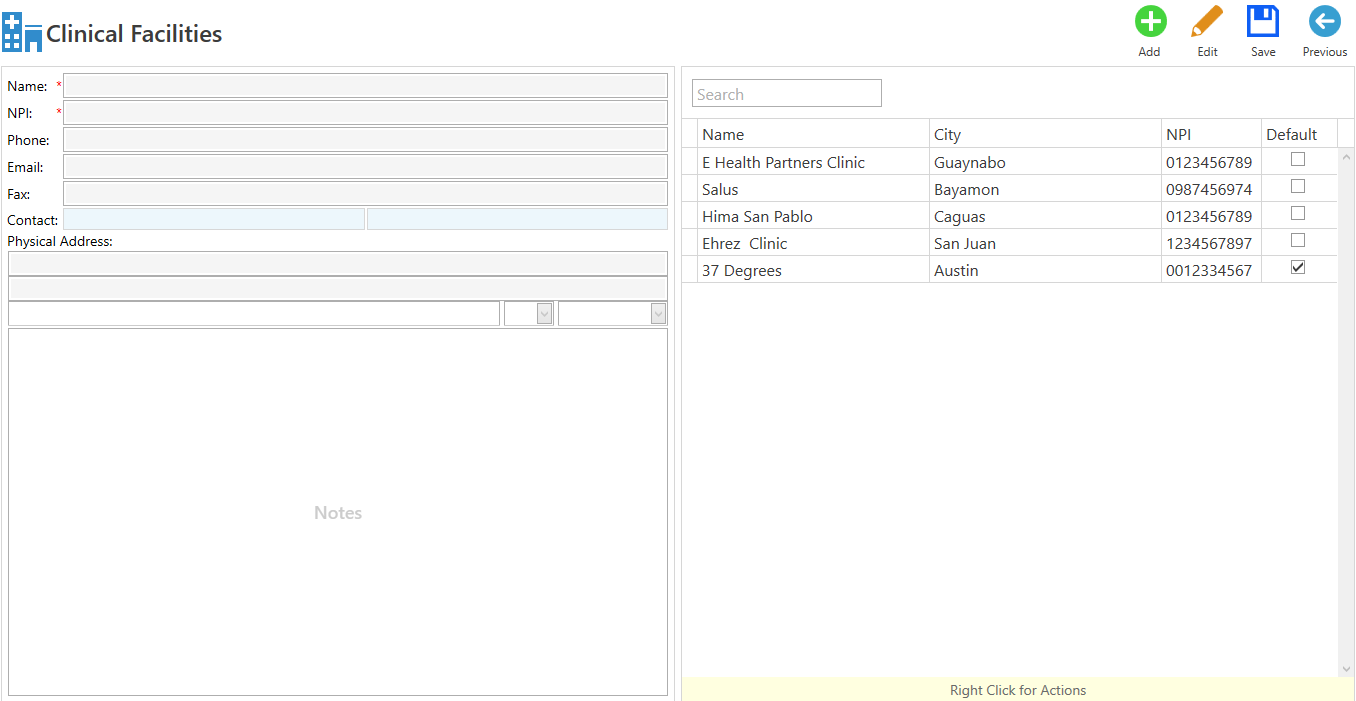The height and width of the screenshot is (701, 1356).
Task: Click the facility list scrollbar
Action: (1345, 400)
